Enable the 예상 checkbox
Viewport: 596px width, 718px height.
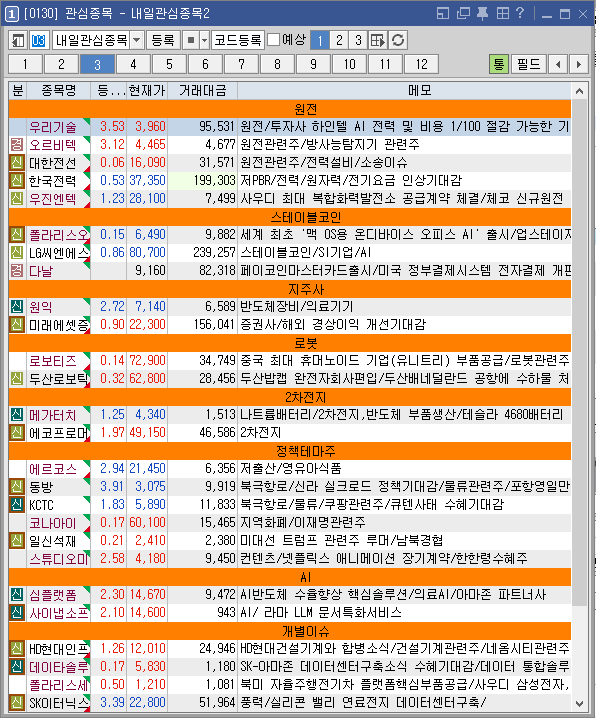pyautogui.click(x=273, y=40)
